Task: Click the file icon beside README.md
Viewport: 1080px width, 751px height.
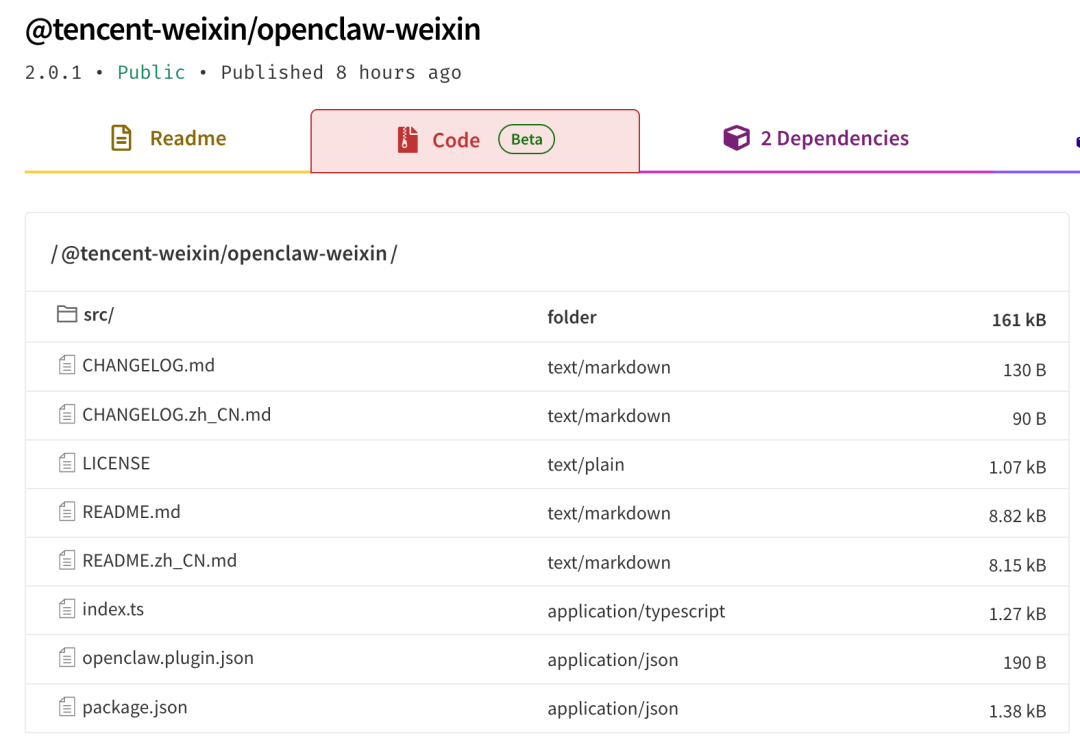Action: 67,511
